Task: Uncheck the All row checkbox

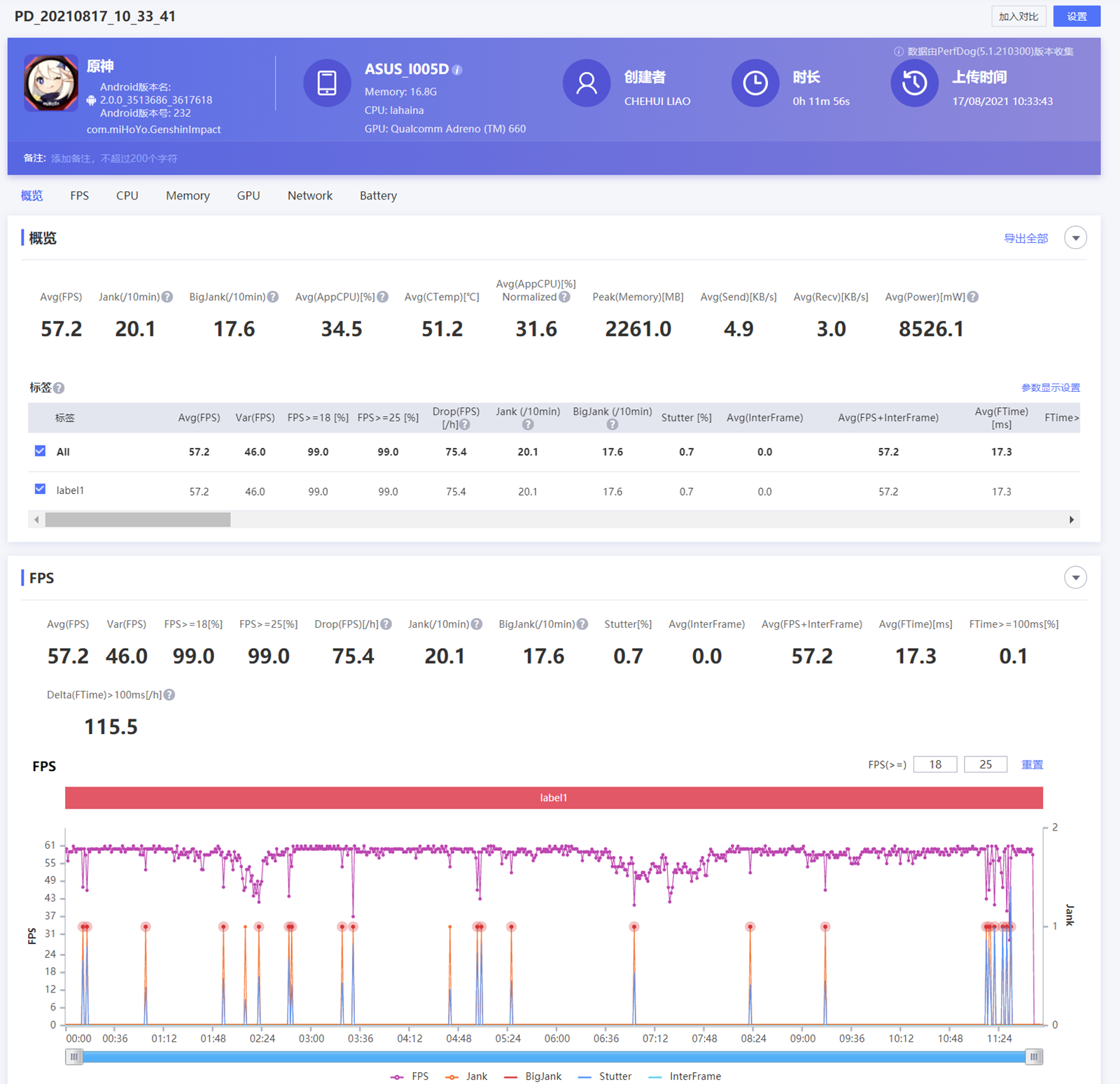Action: coord(40,451)
